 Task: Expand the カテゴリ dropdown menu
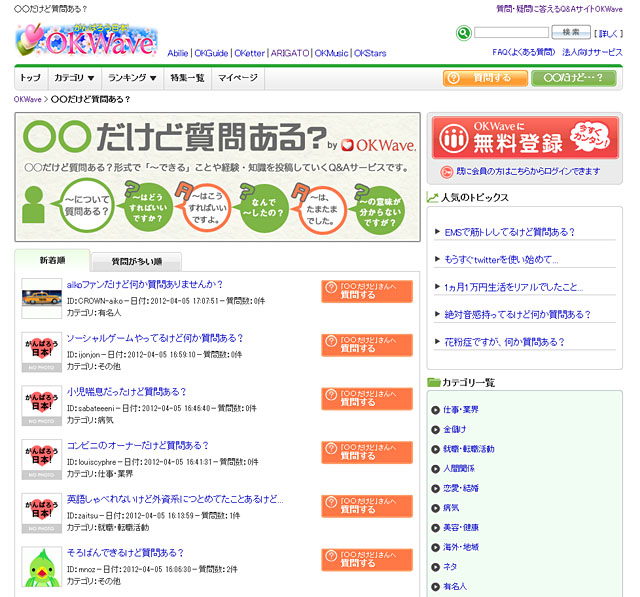[x=74, y=78]
